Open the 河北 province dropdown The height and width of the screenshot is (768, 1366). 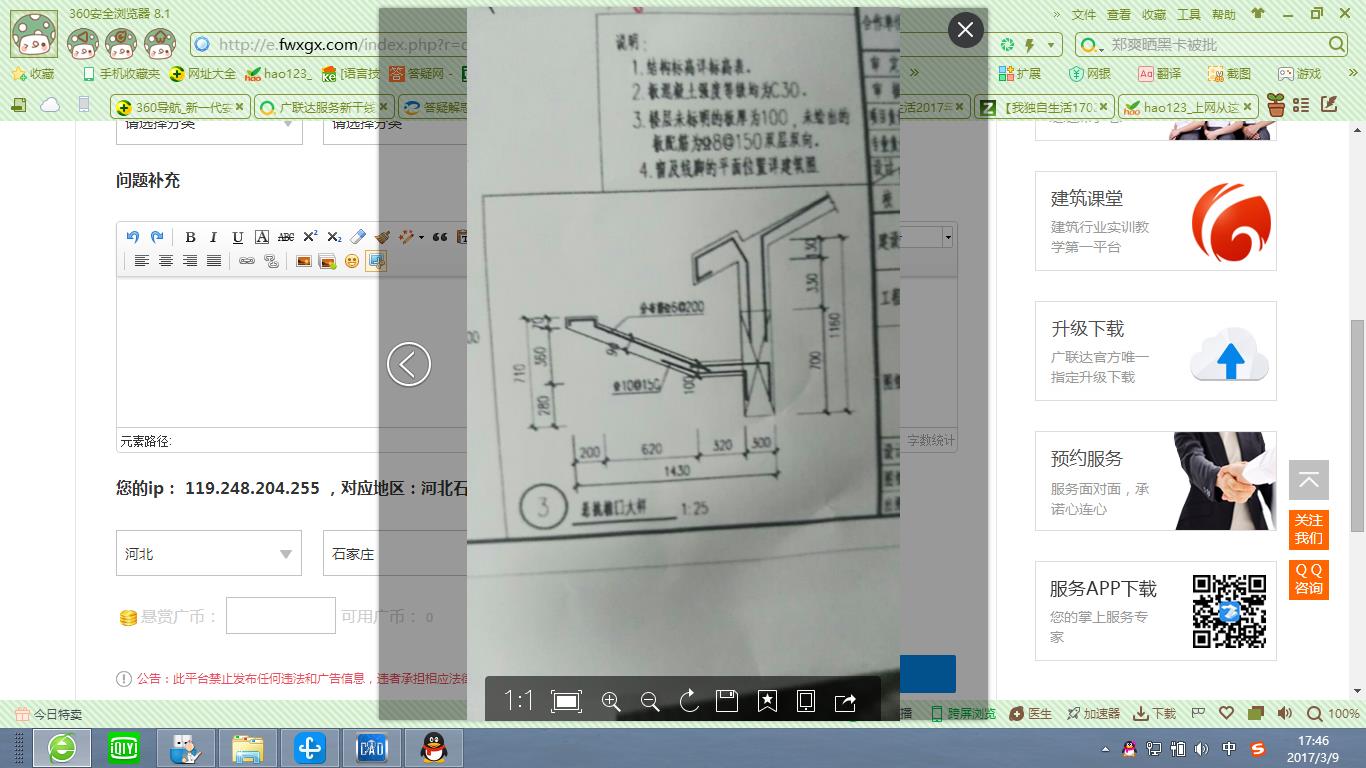coord(209,553)
